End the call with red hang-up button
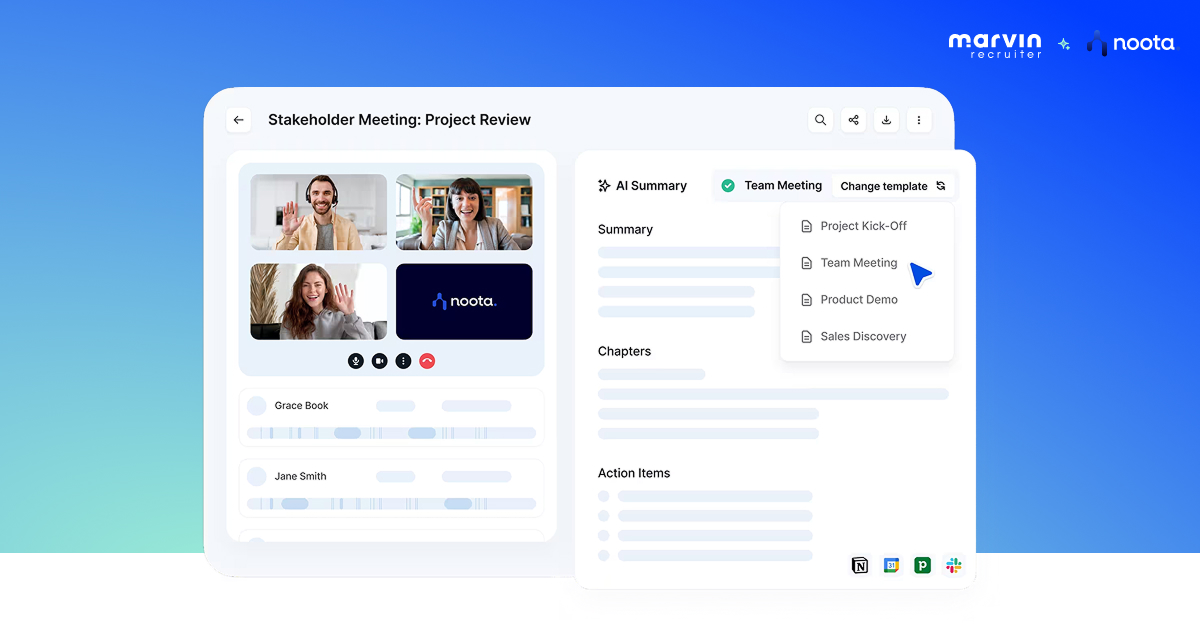Viewport: 1200px width, 630px height. (x=427, y=361)
